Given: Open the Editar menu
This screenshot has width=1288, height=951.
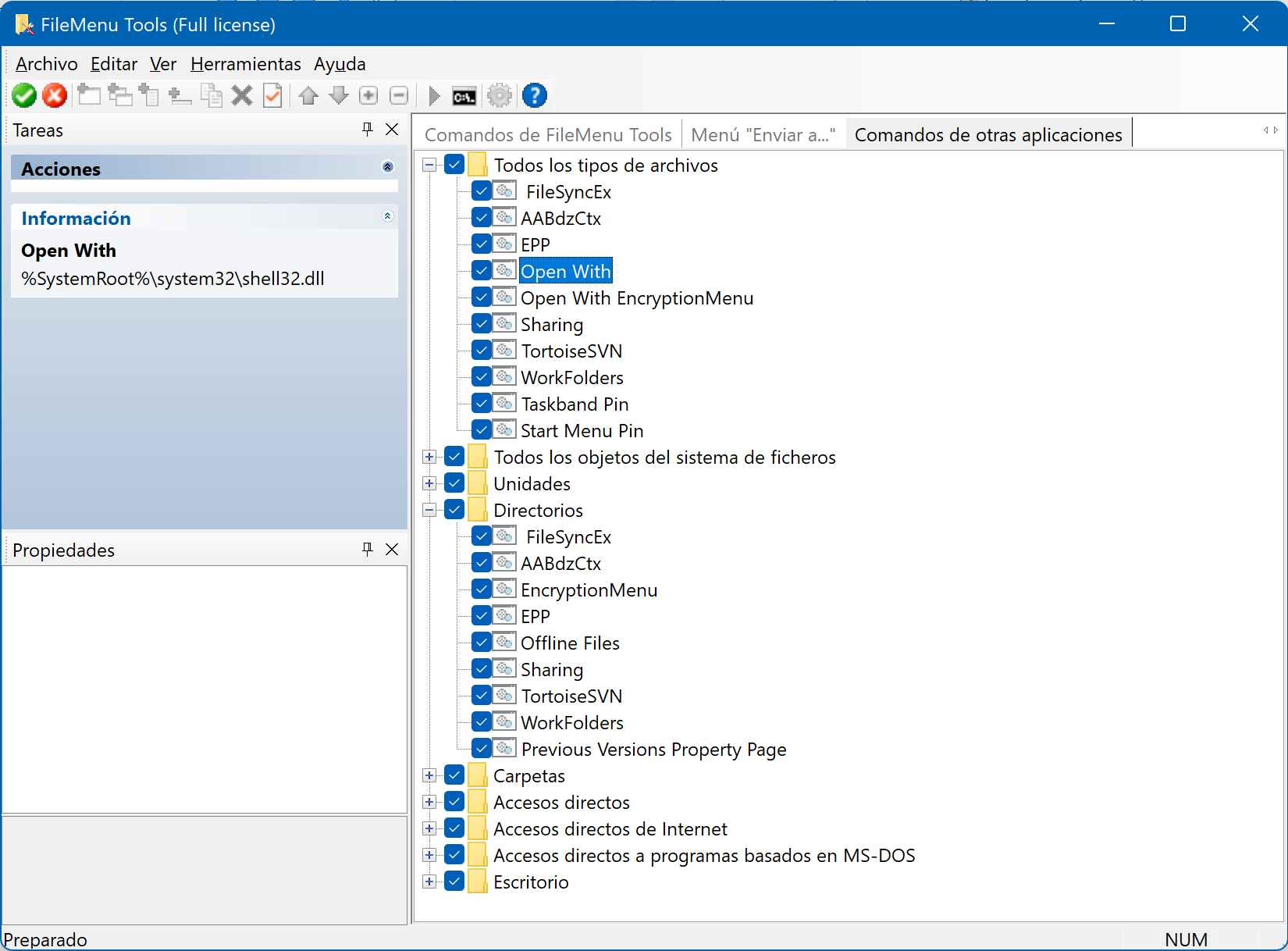Looking at the screenshot, I should pos(114,64).
